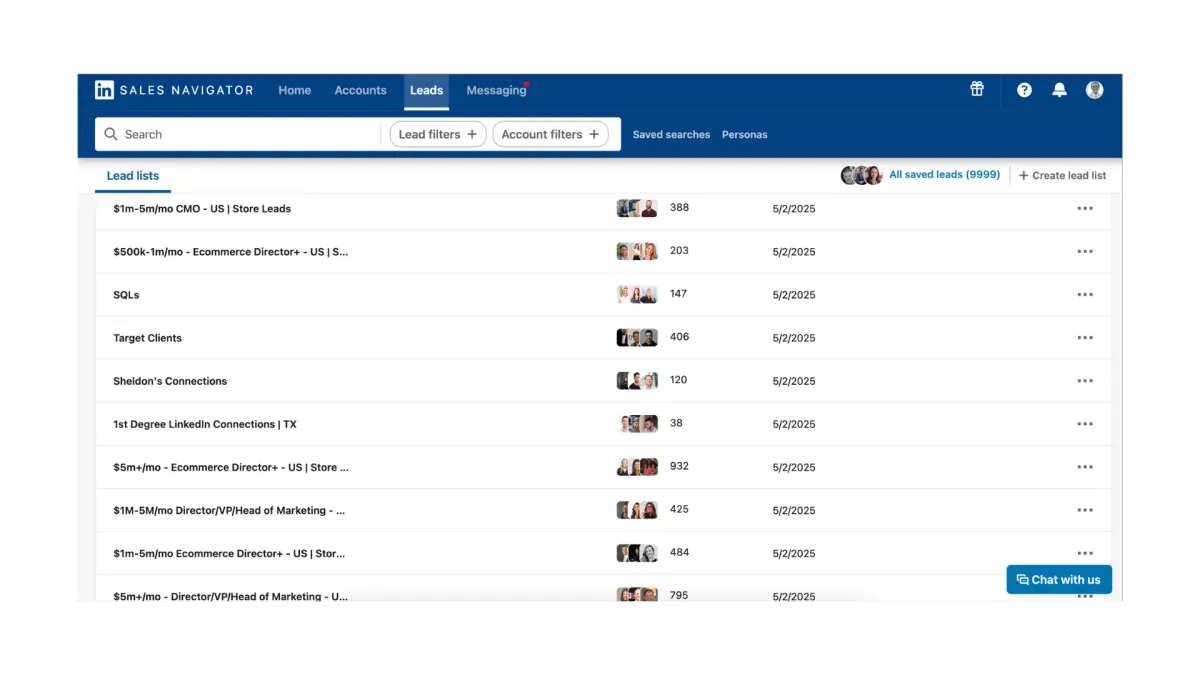Open more options for $1m-5m/mo CMO list
The height and width of the screenshot is (675, 1200).
coord(1085,209)
